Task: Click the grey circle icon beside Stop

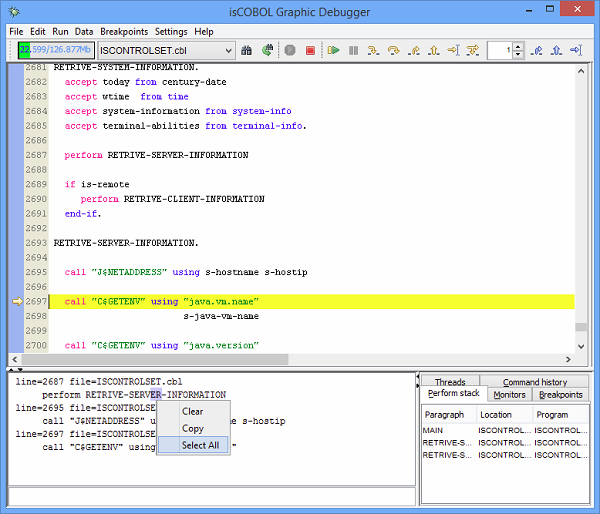Action: [290, 50]
